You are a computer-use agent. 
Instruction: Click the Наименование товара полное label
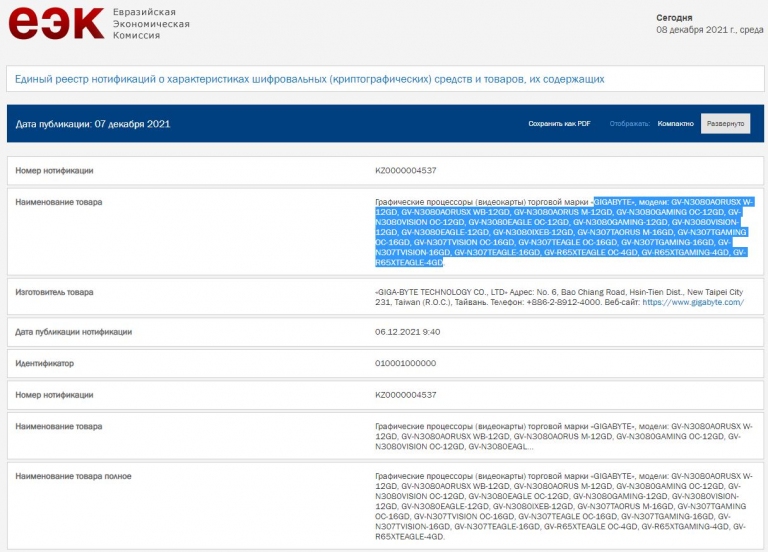coord(73,476)
